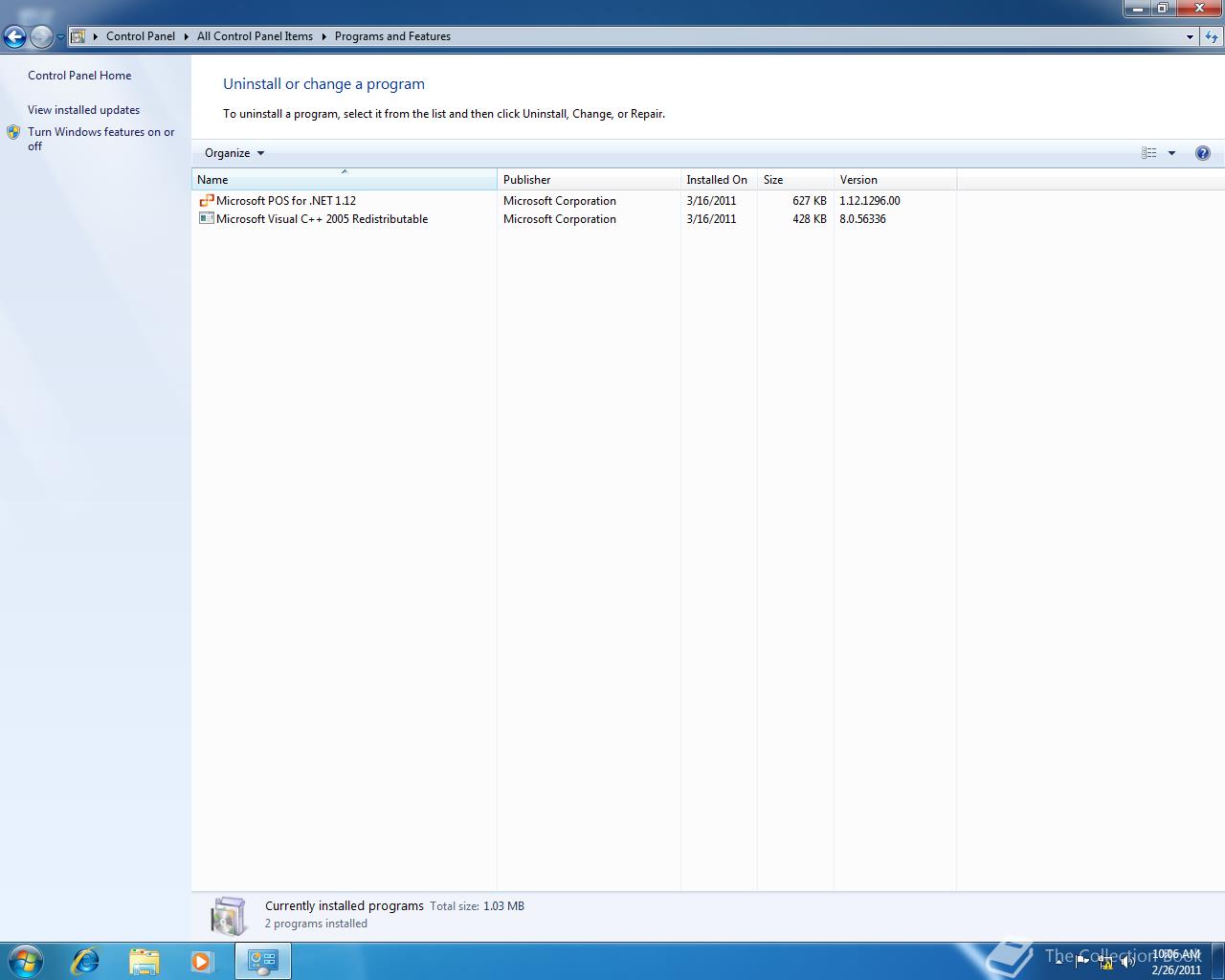Click installed programs icon in details pane
1225x980 pixels.
pyautogui.click(x=229, y=916)
